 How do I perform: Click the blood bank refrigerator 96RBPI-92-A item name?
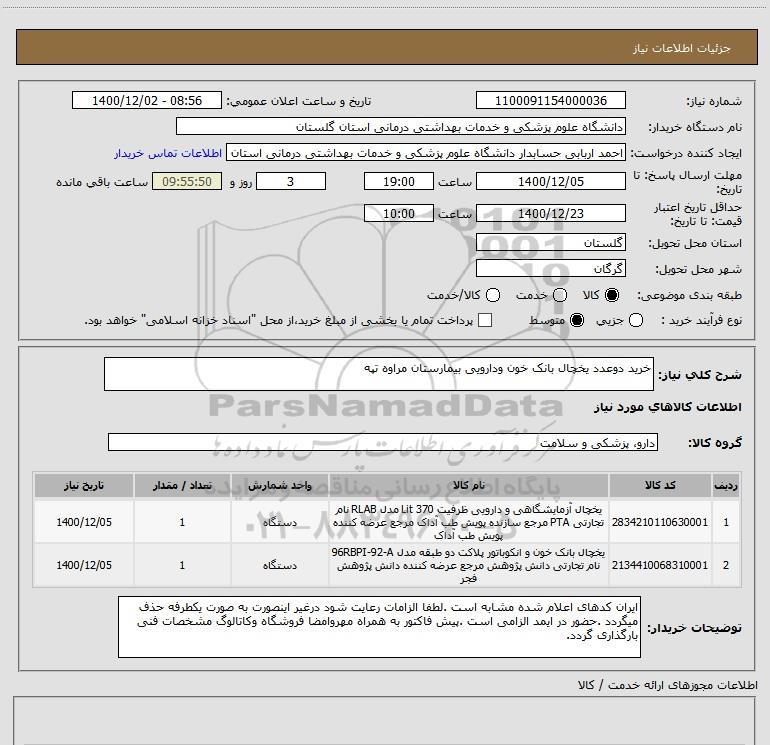pos(468,565)
